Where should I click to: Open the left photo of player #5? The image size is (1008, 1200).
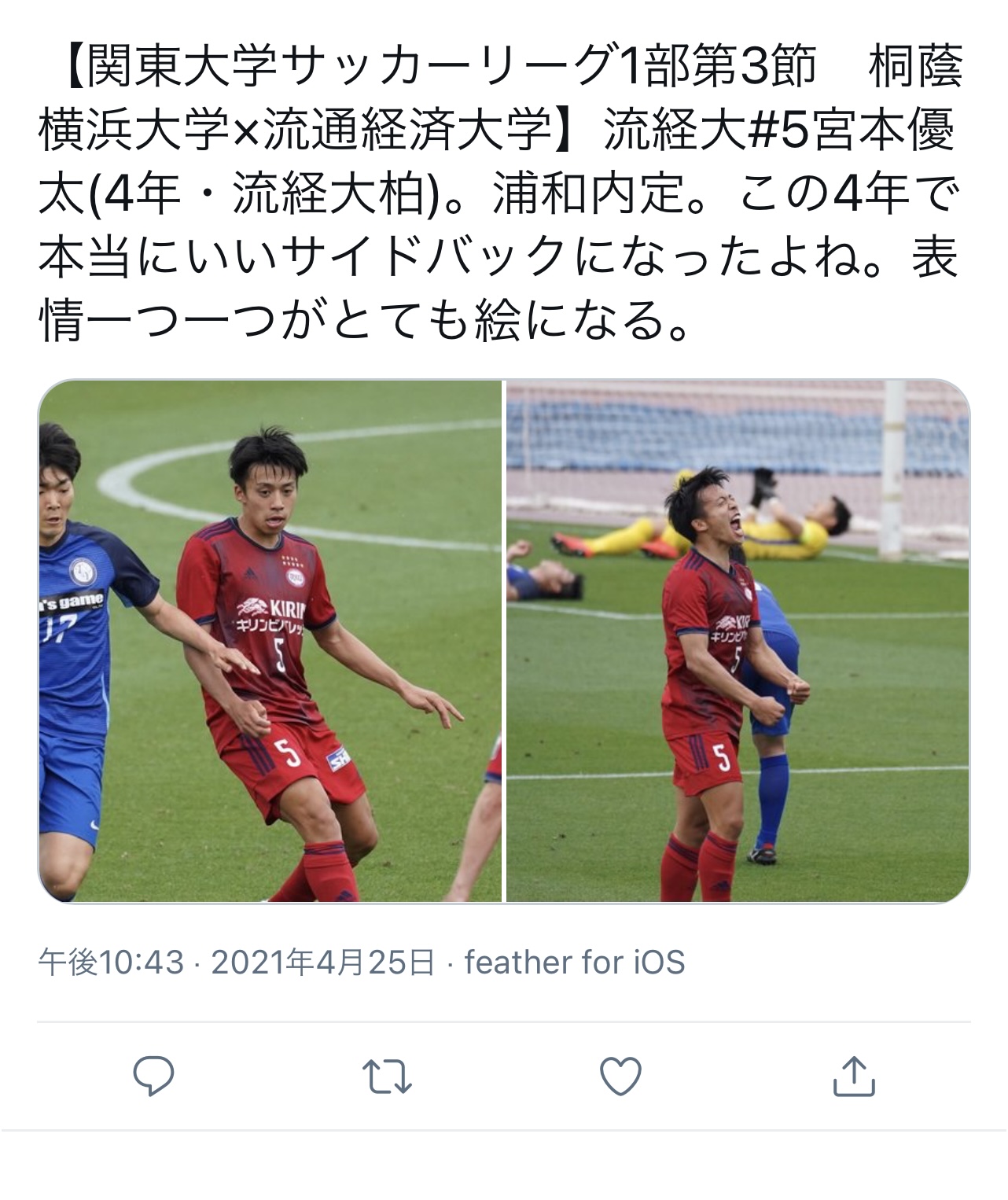click(270, 641)
